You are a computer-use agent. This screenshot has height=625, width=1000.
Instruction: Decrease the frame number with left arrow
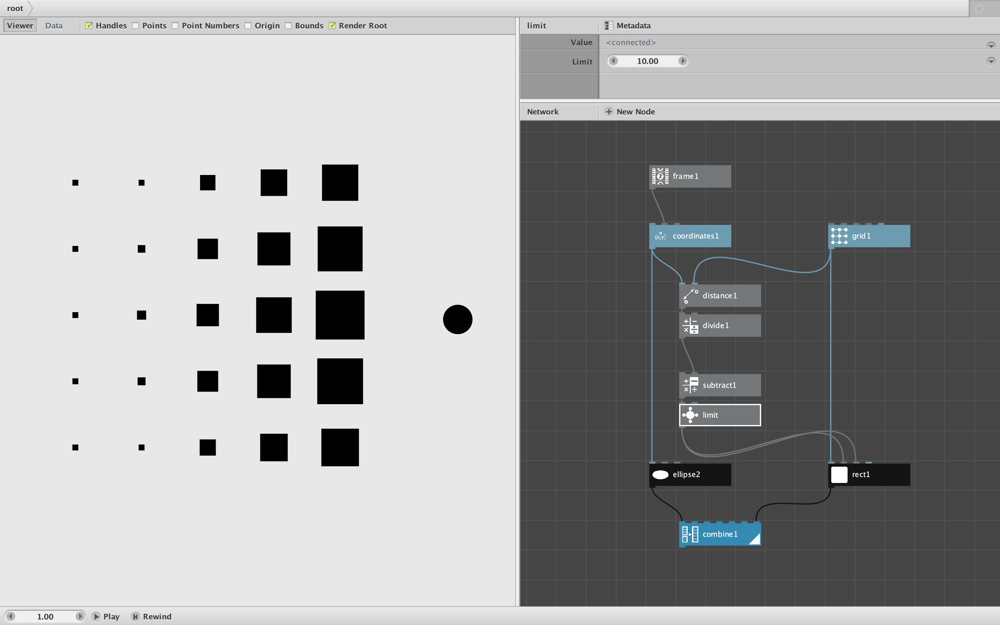click(x=10, y=617)
